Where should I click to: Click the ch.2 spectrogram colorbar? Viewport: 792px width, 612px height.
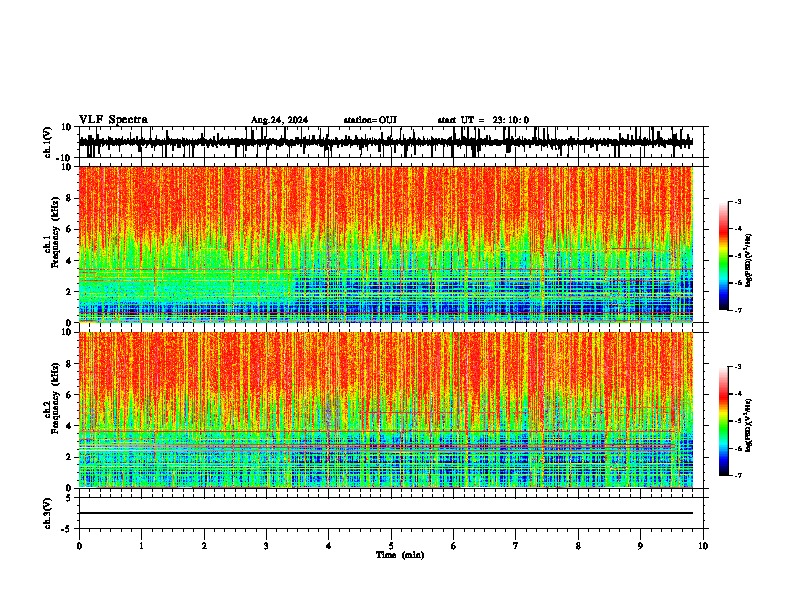pyautogui.click(x=723, y=421)
